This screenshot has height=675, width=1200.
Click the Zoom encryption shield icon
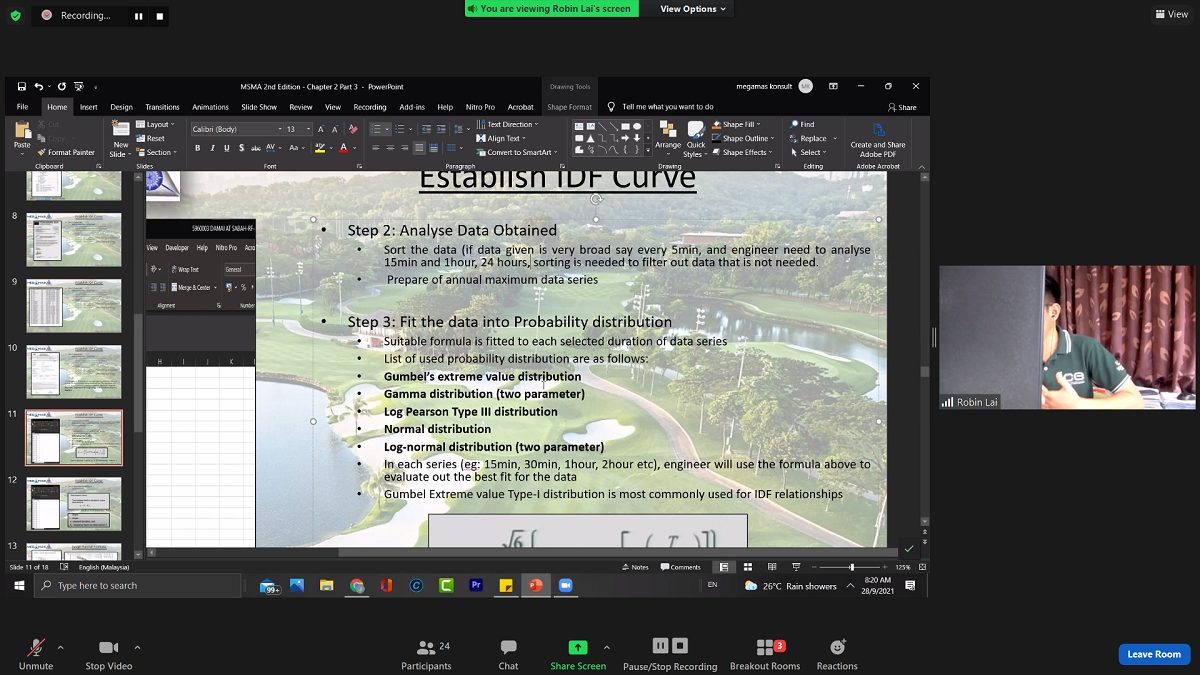pyautogui.click(x=15, y=16)
